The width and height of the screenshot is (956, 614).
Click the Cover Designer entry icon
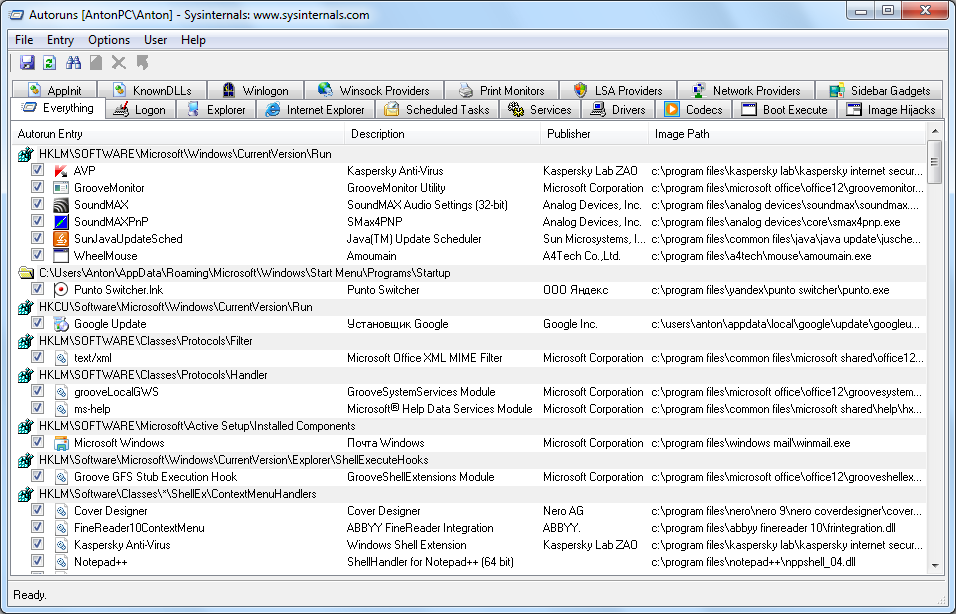[60, 511]
